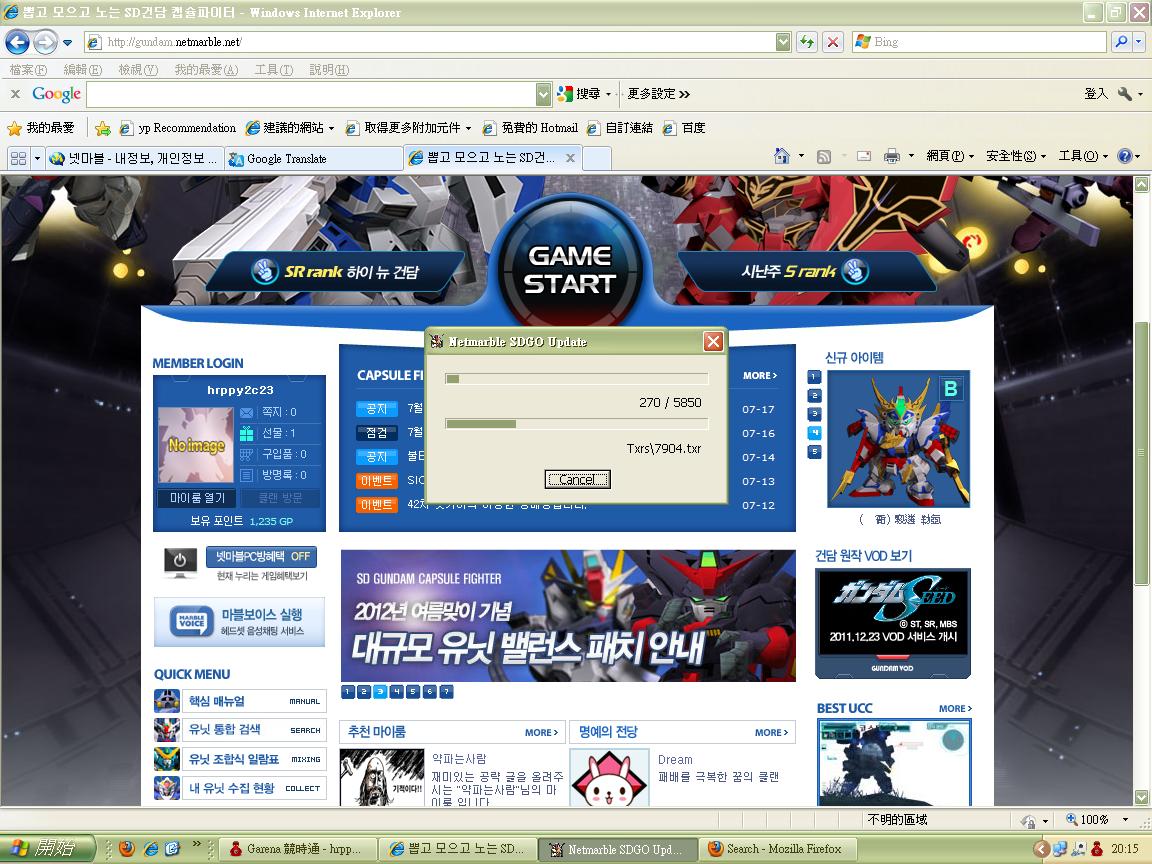Select new item page 5 indicator

814,452
